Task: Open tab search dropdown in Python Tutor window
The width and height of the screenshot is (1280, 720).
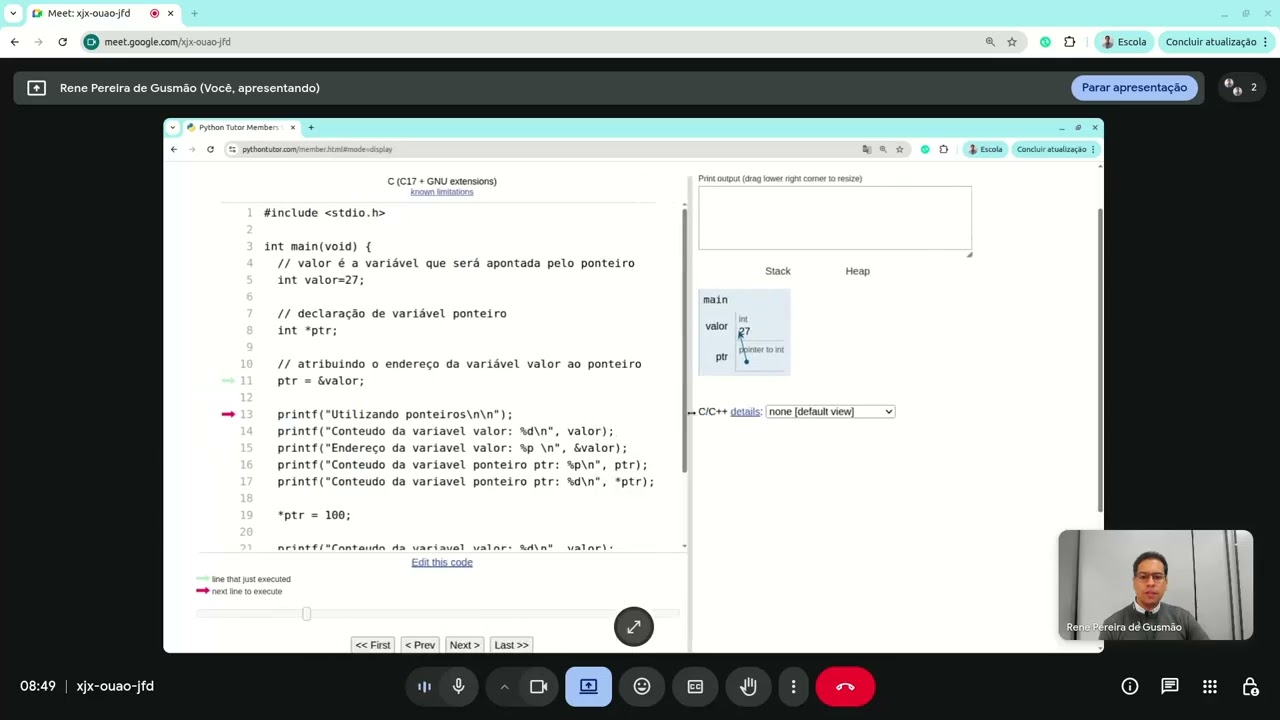Action: click(x=173, y=127)
